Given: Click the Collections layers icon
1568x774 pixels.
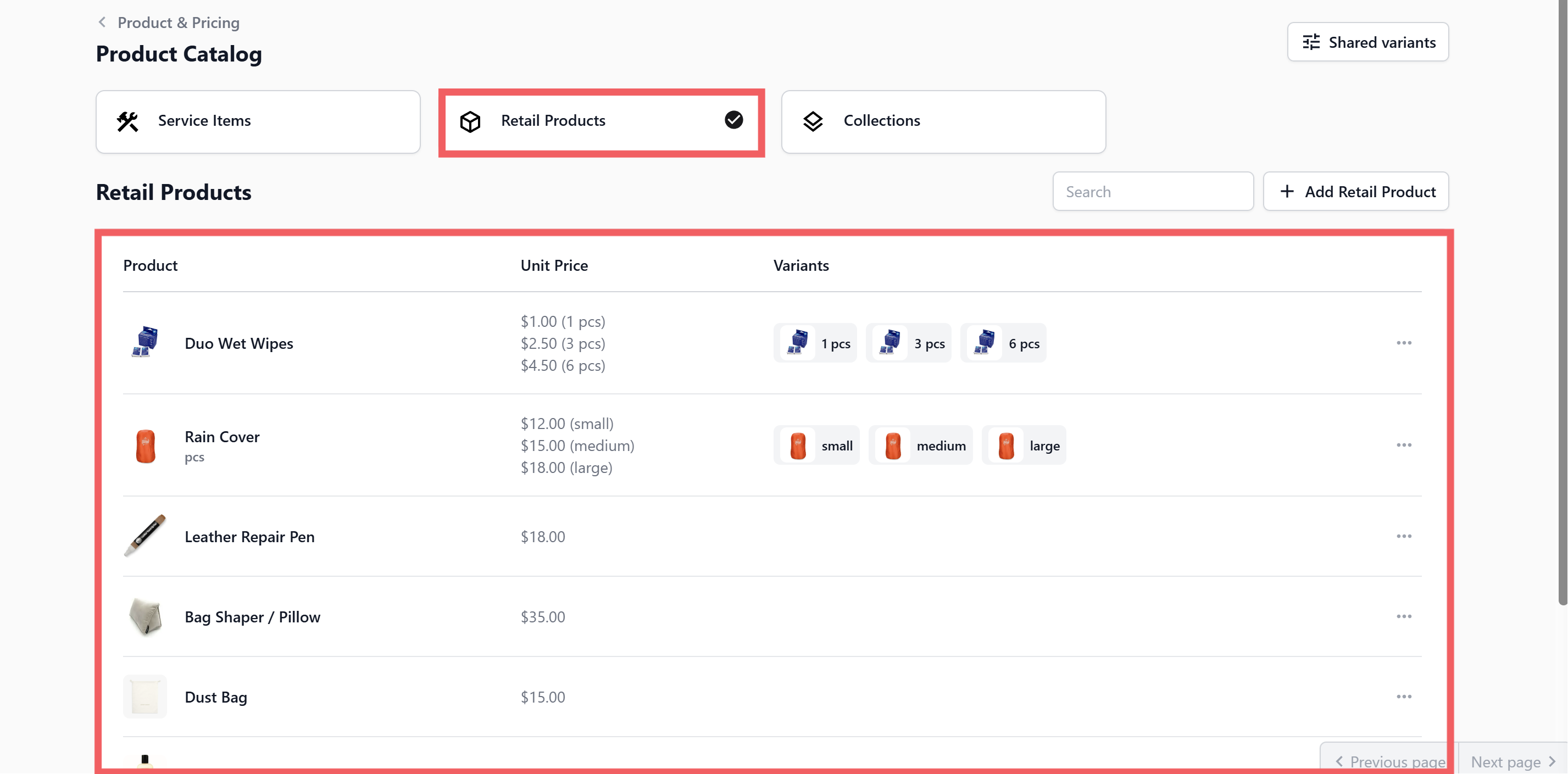Looking at the screenshot, I should pyautogui.click(x=813, y=121).
